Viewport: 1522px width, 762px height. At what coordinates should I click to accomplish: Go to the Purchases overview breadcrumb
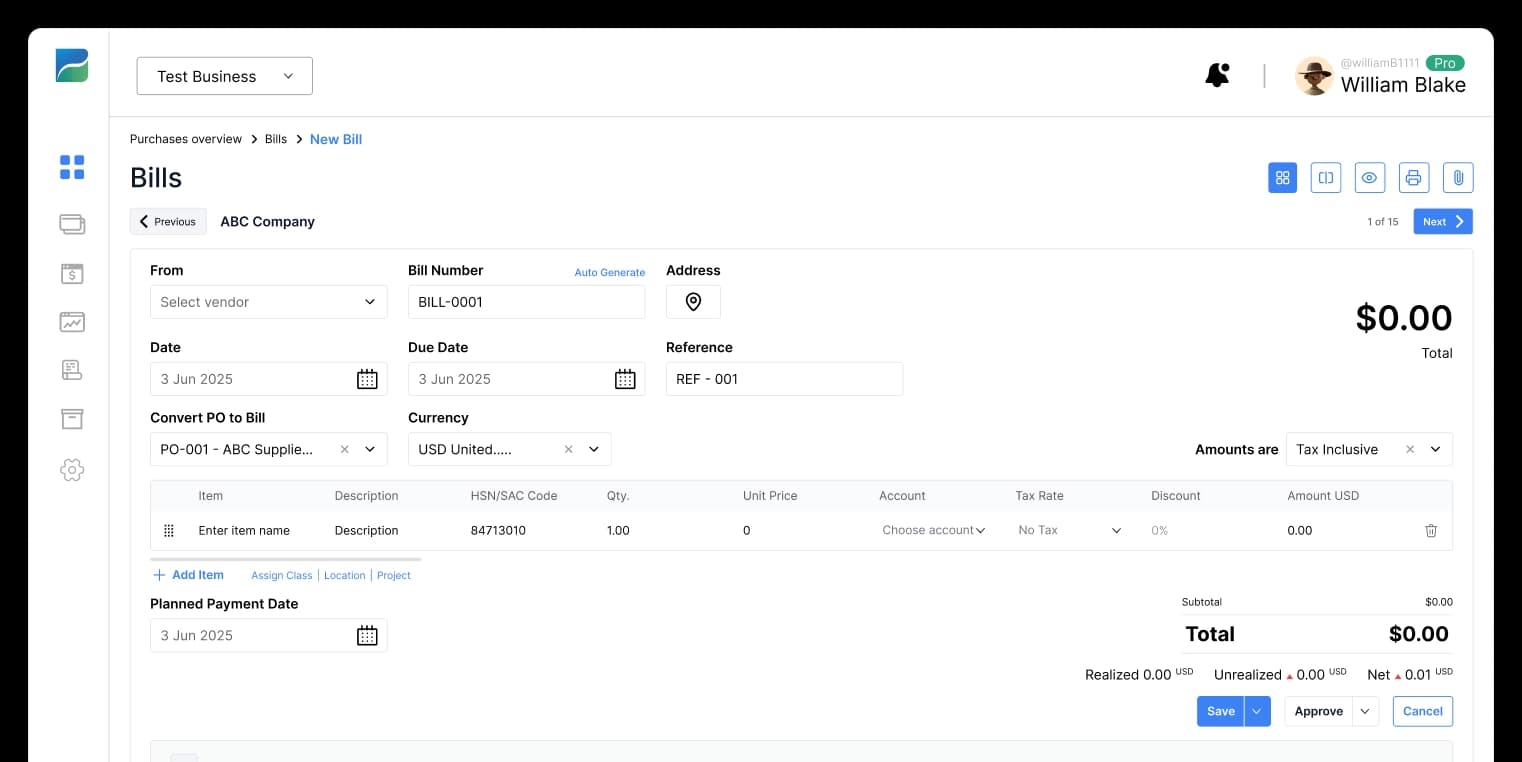pos(185,139)
